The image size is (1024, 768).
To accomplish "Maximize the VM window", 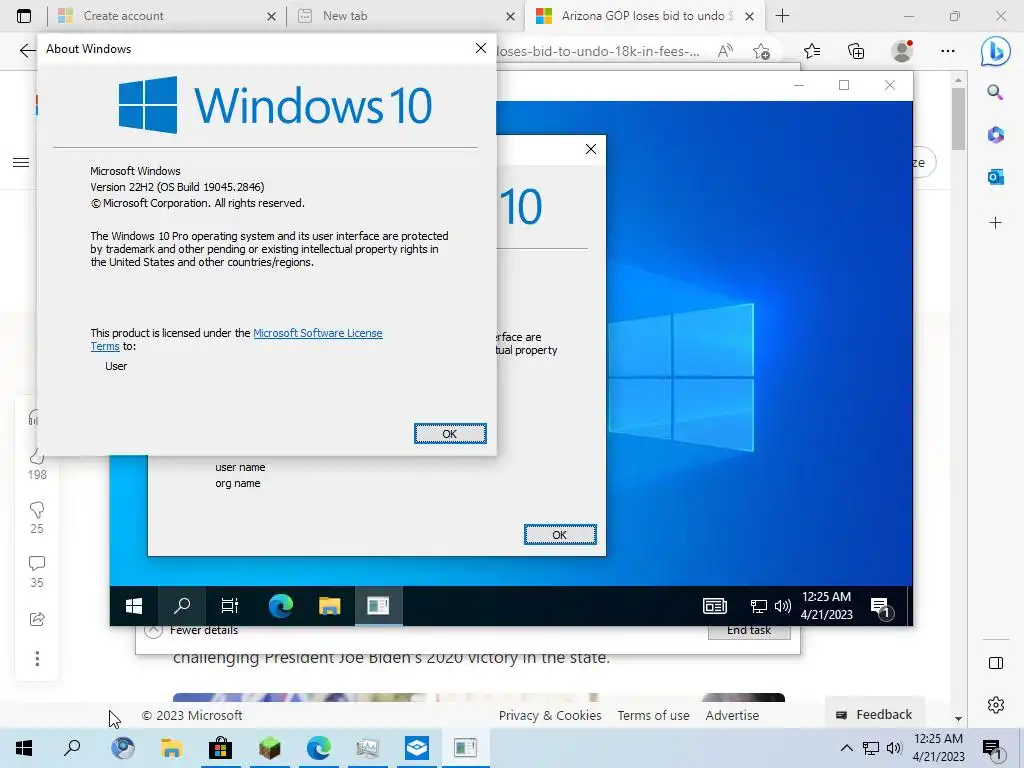I will tap(844, 85).
